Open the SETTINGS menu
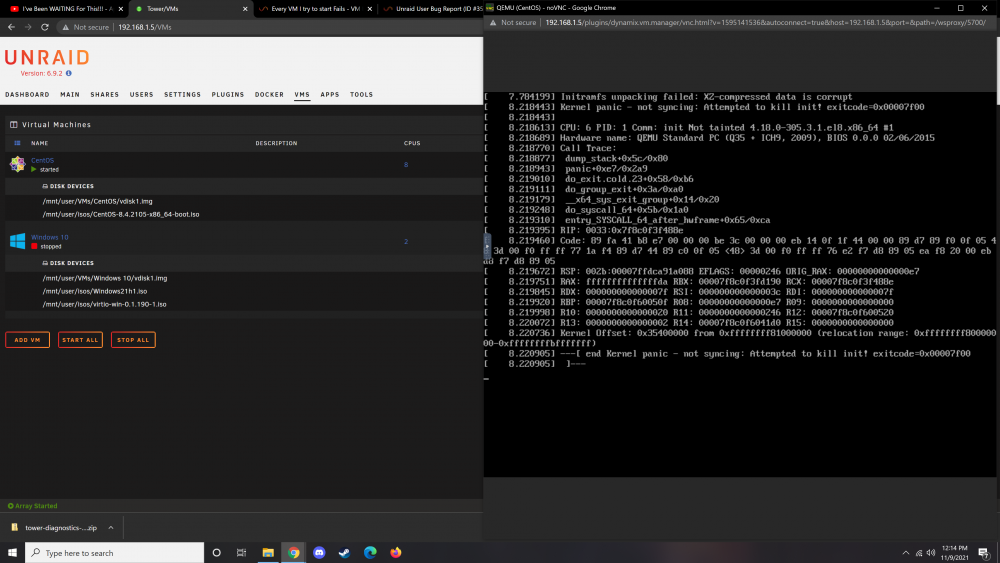Screen dimensions: 1000x563 click(x=182, y=94)
